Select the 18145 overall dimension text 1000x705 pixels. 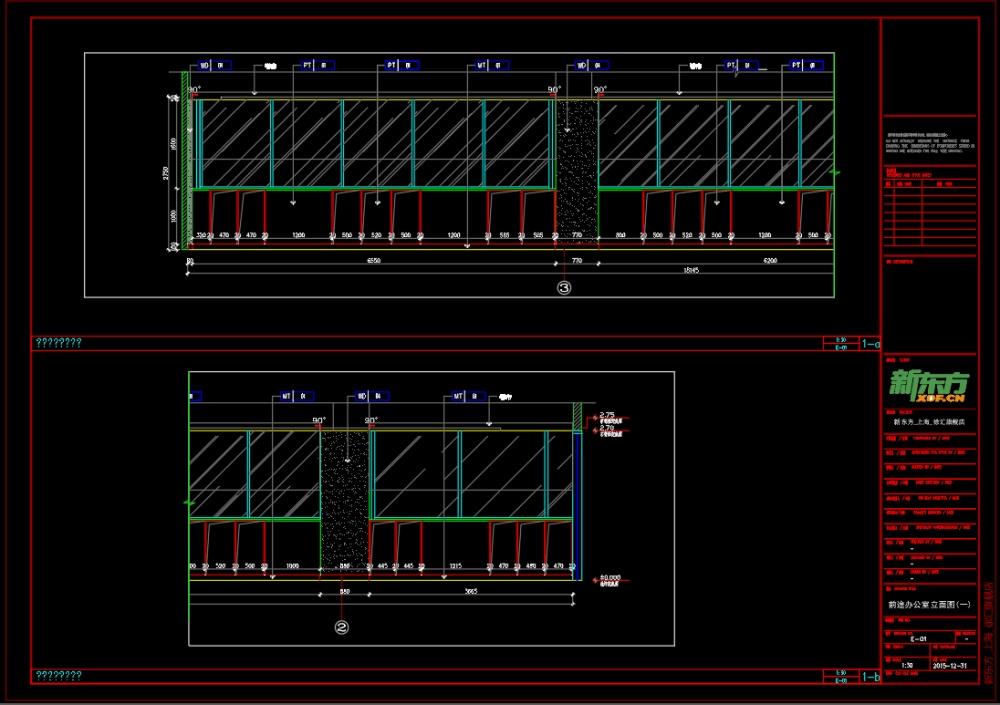point(689,270)
